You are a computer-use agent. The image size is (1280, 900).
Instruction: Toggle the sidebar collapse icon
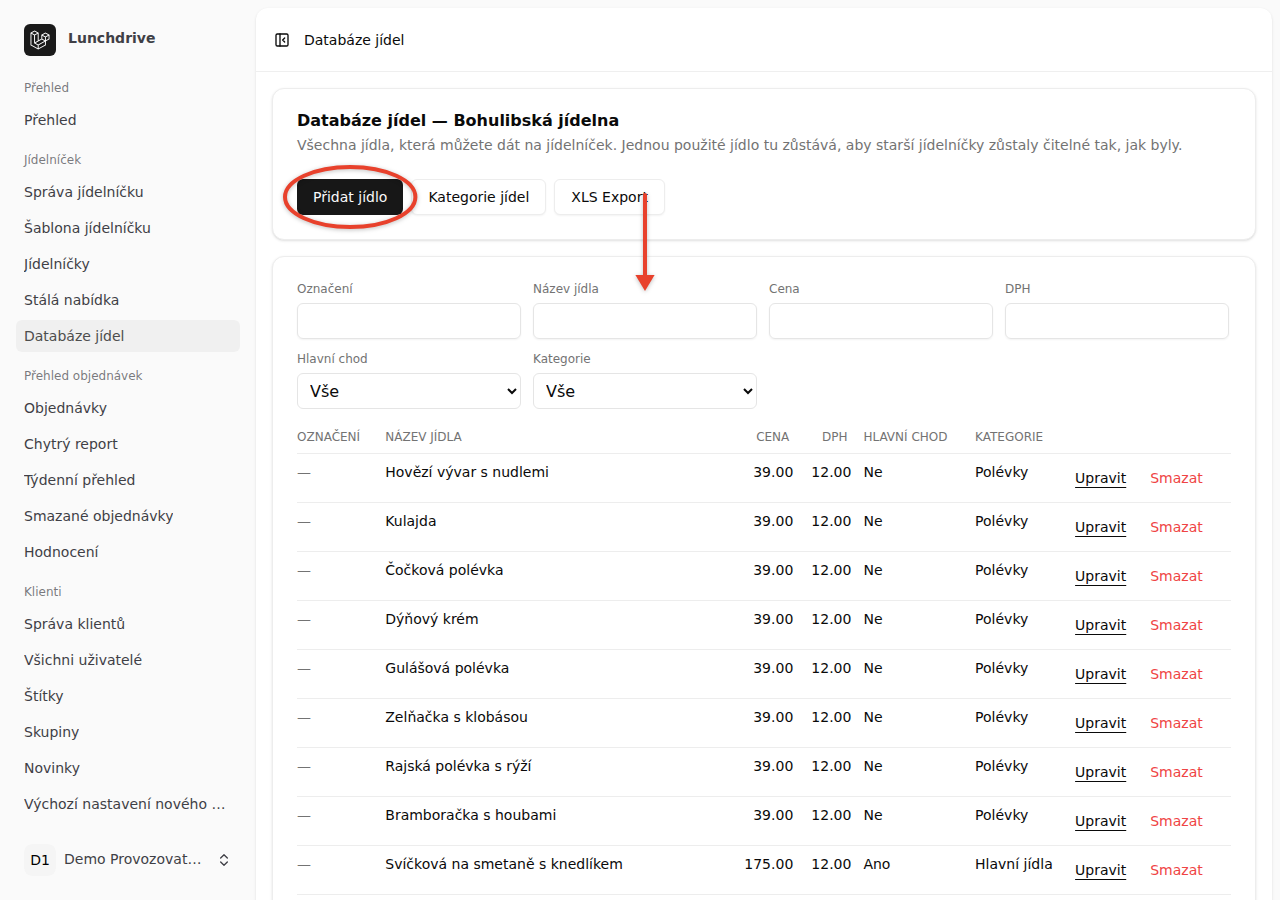[282, 40]
